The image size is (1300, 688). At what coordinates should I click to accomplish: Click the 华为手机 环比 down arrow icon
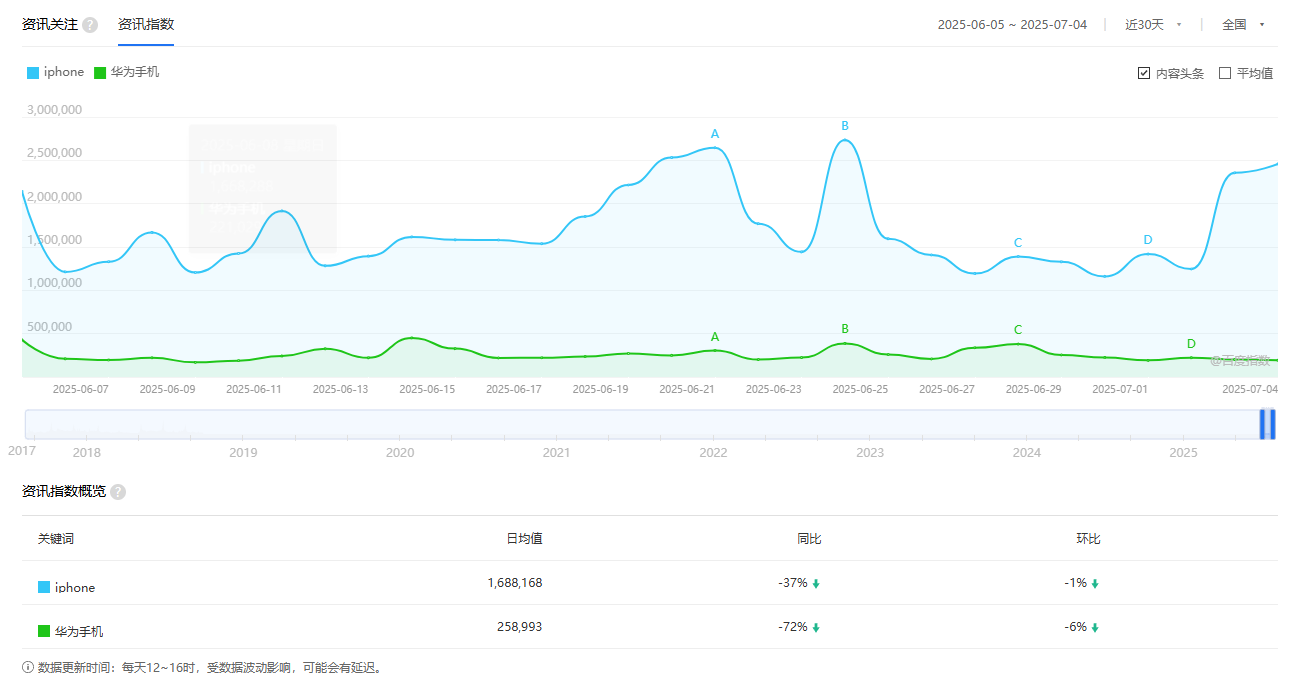[1095, 628]
